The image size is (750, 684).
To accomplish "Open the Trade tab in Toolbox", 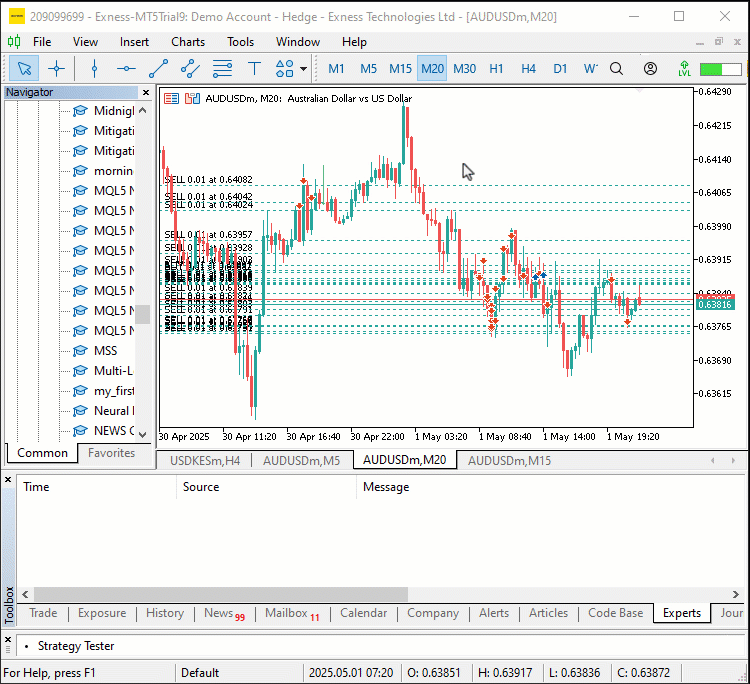I will pos(43,613).
